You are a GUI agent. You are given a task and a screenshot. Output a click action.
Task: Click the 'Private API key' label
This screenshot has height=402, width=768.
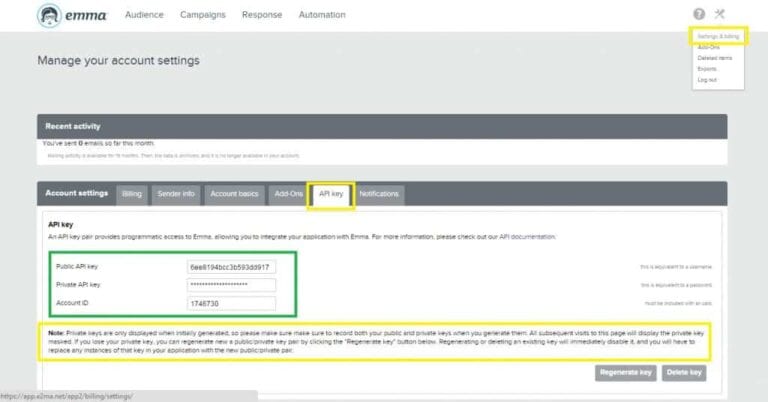click(x=78, y=285)
